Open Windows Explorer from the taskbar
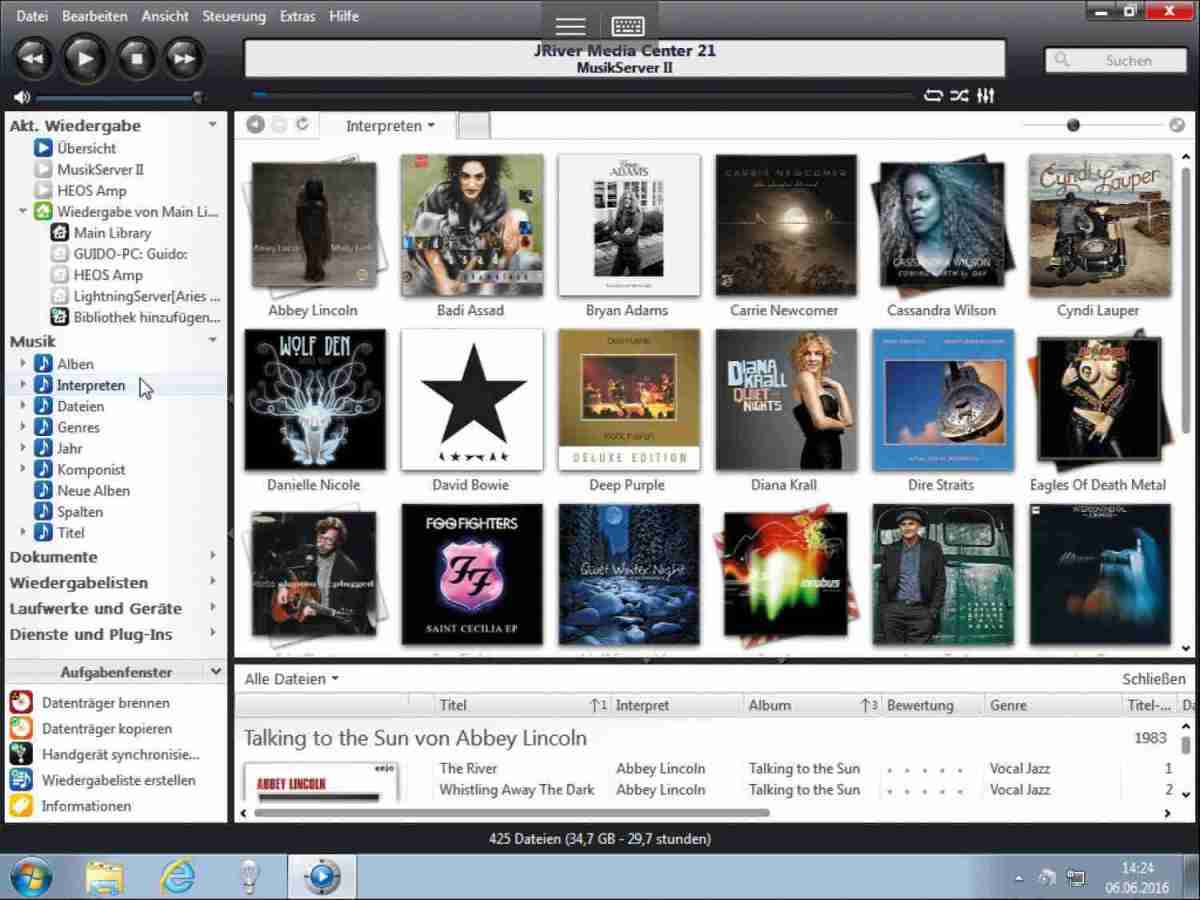The image size is (1200, 900). (104, 877)
